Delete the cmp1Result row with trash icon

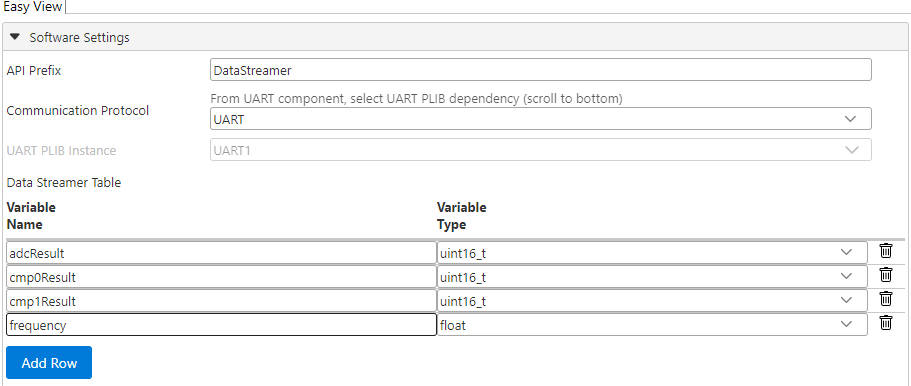(885, 299)
